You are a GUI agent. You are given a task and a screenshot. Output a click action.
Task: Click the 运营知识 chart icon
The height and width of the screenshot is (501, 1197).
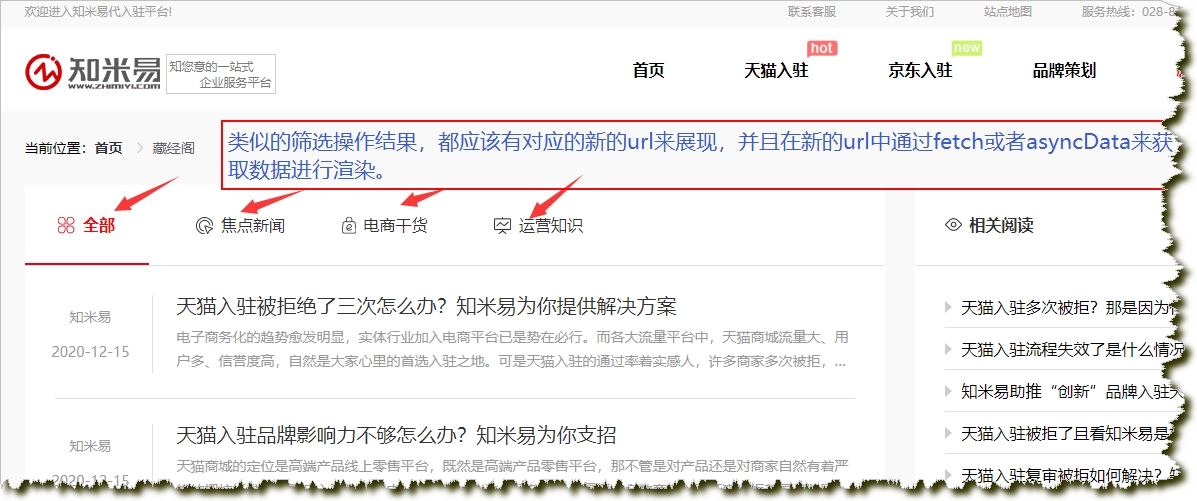point(503,226)
